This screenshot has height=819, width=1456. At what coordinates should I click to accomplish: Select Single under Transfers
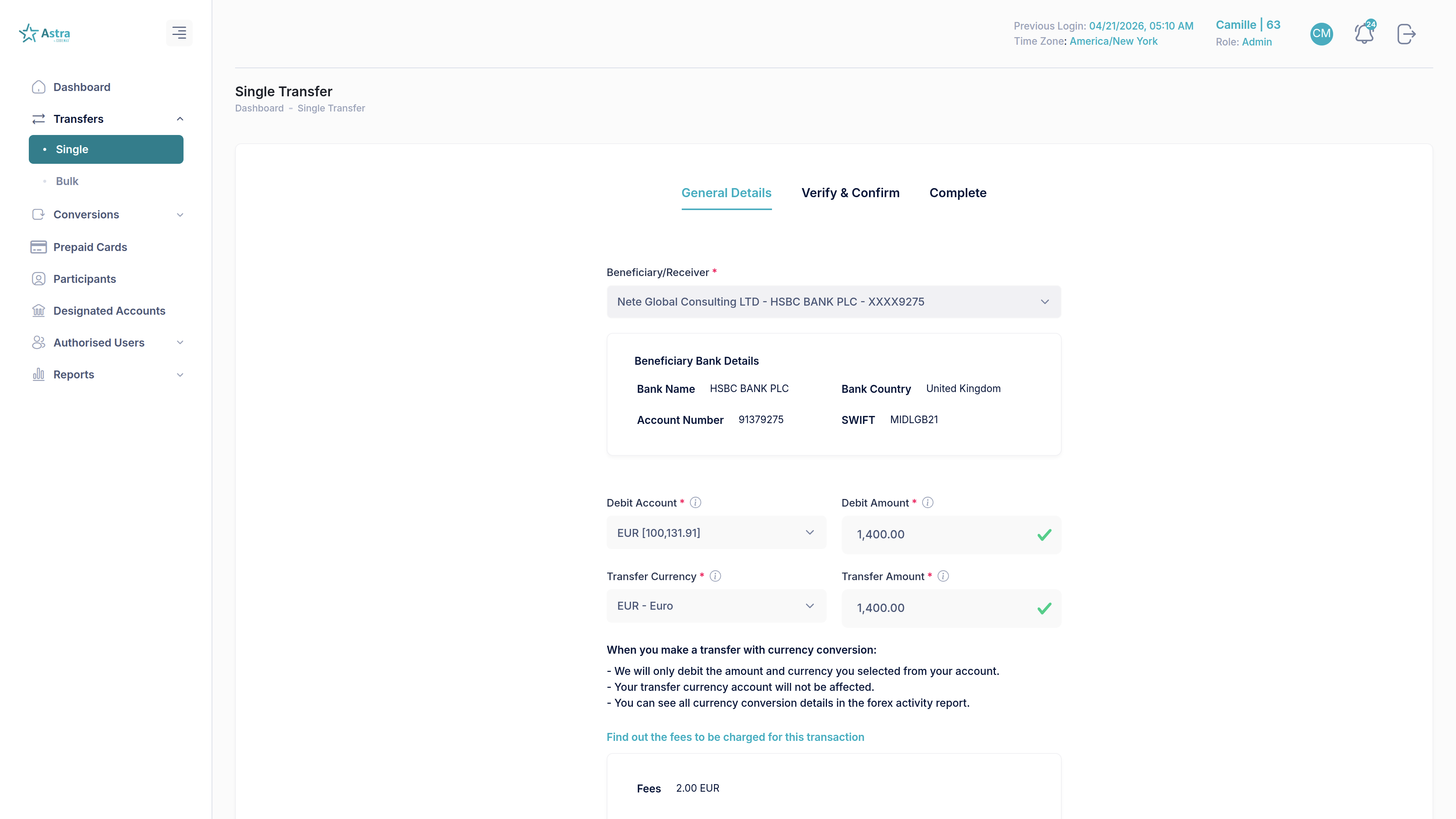coord(106,149)
